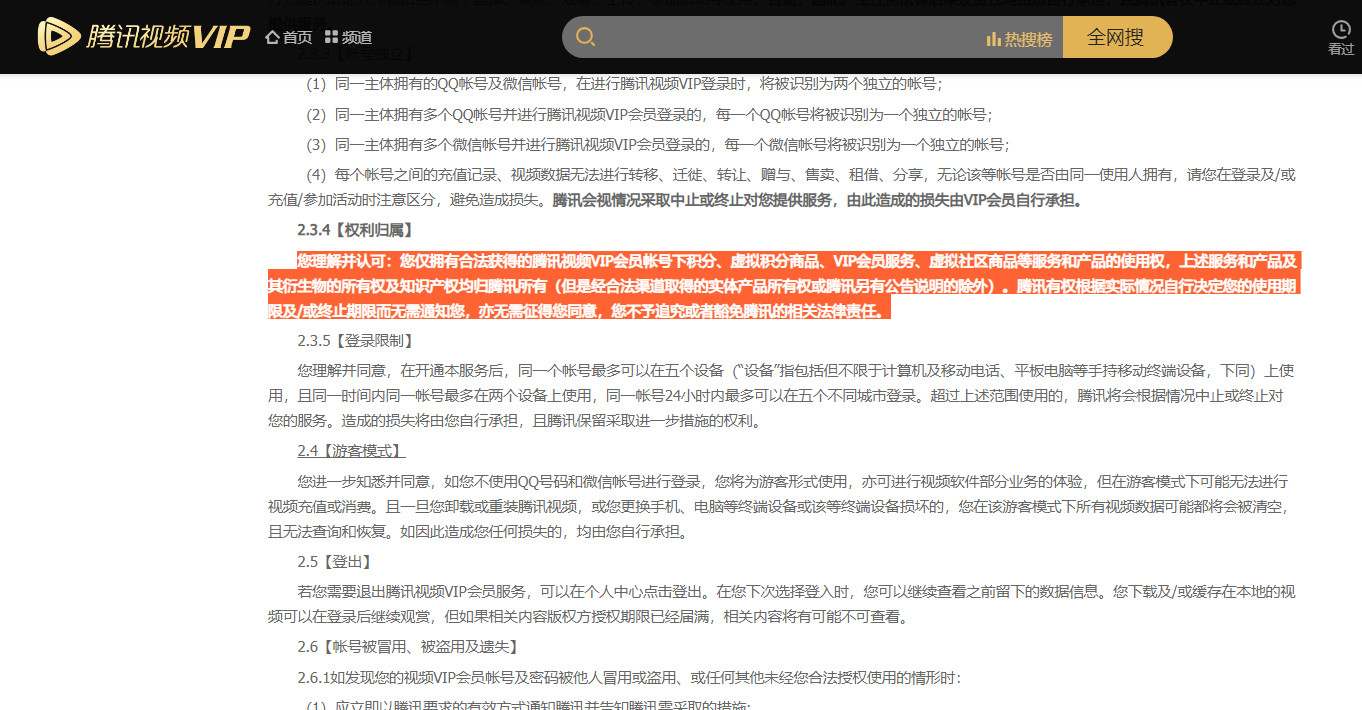Select the 看过 label under the clock
This screenshot has width=1362, height=710.
pos(1341,49)
